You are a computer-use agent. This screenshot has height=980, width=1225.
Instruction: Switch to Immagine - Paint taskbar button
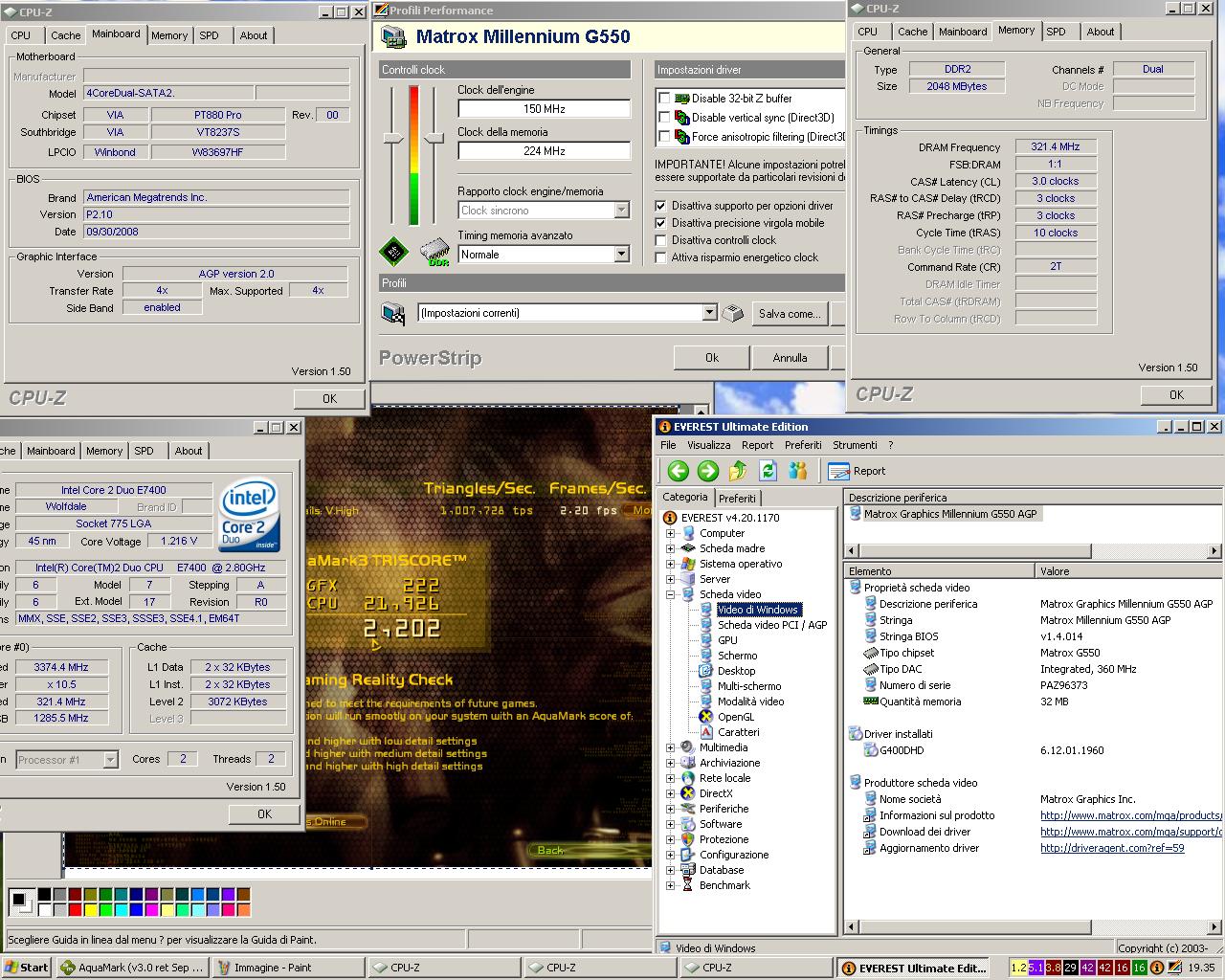coord(289,968)
